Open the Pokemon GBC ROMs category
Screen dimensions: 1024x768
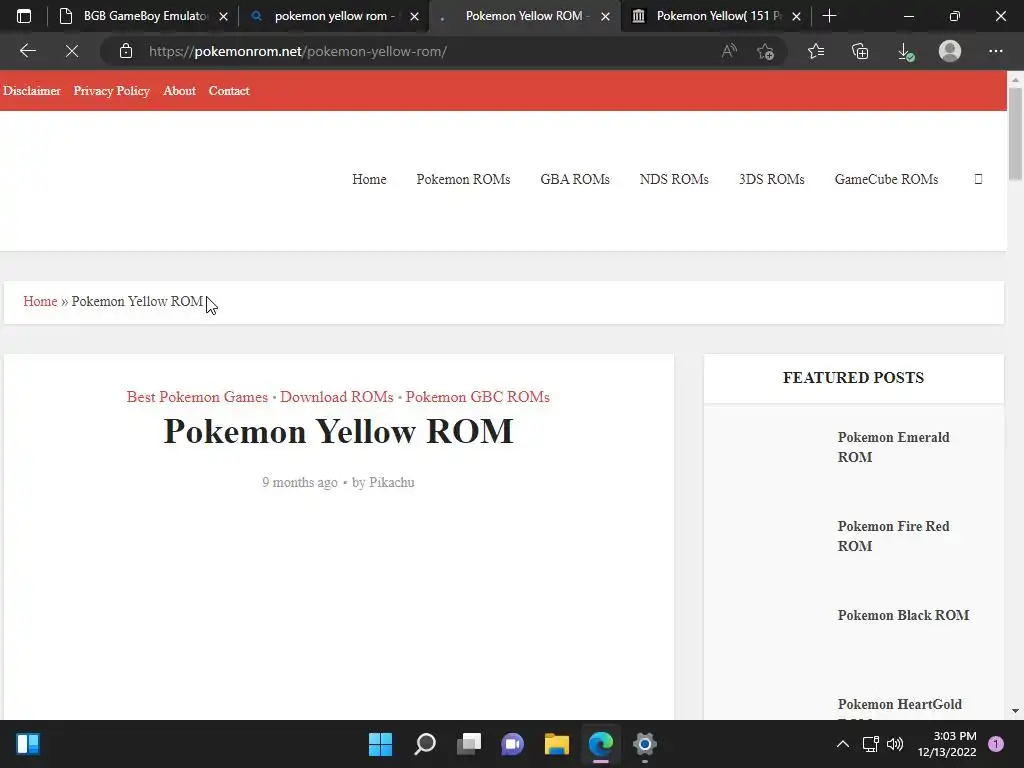tap(477, 396)
